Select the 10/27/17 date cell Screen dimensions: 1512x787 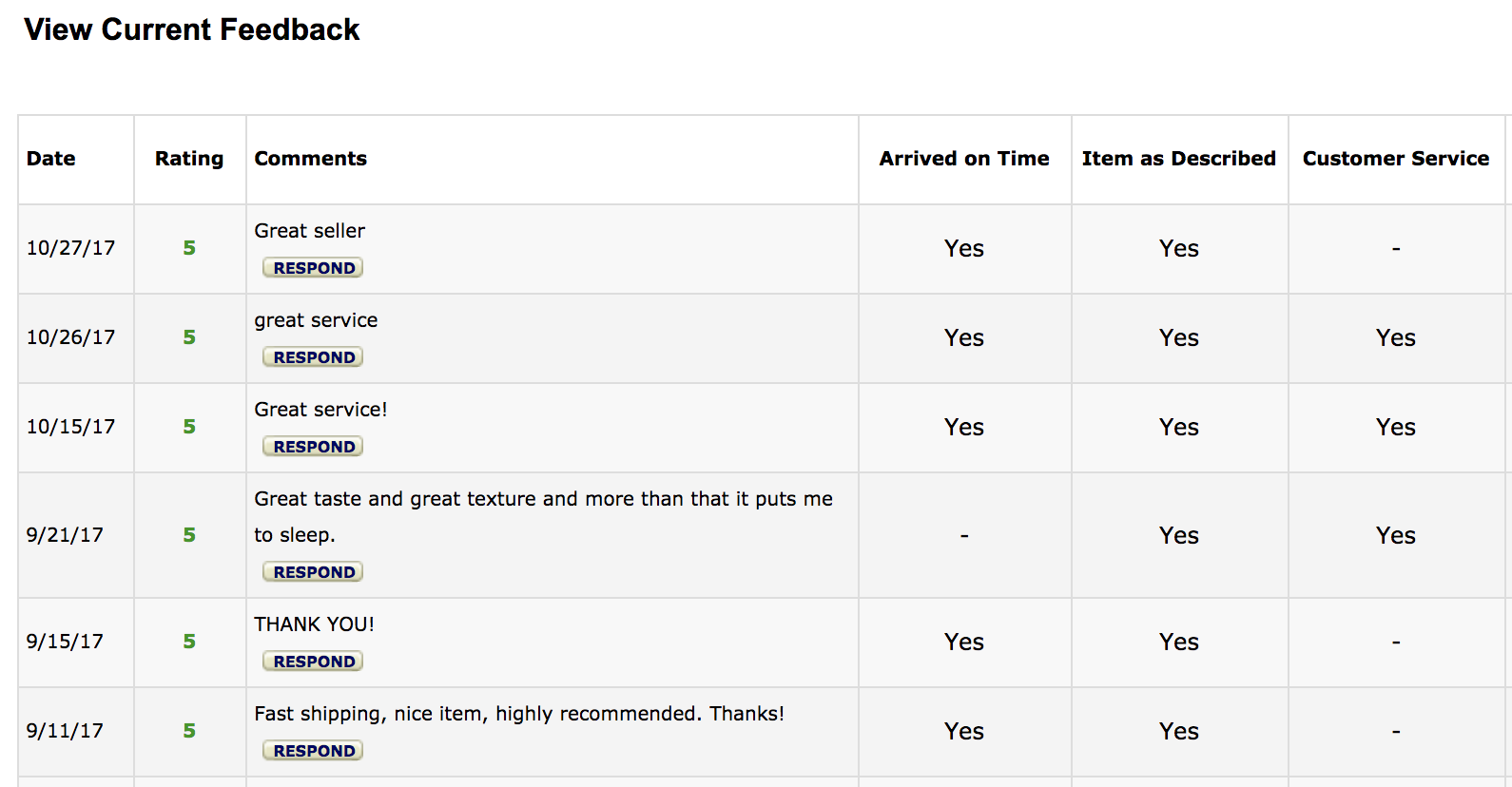coord(71,248)
